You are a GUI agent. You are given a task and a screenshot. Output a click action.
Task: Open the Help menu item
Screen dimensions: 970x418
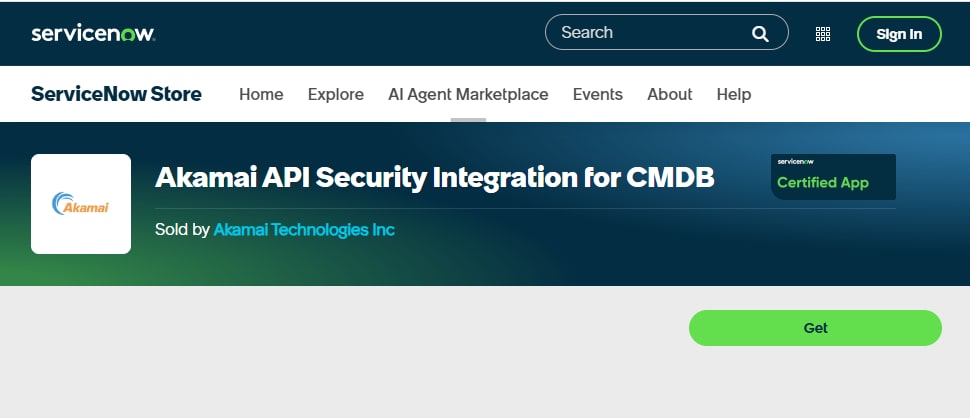tap(734, 95)
